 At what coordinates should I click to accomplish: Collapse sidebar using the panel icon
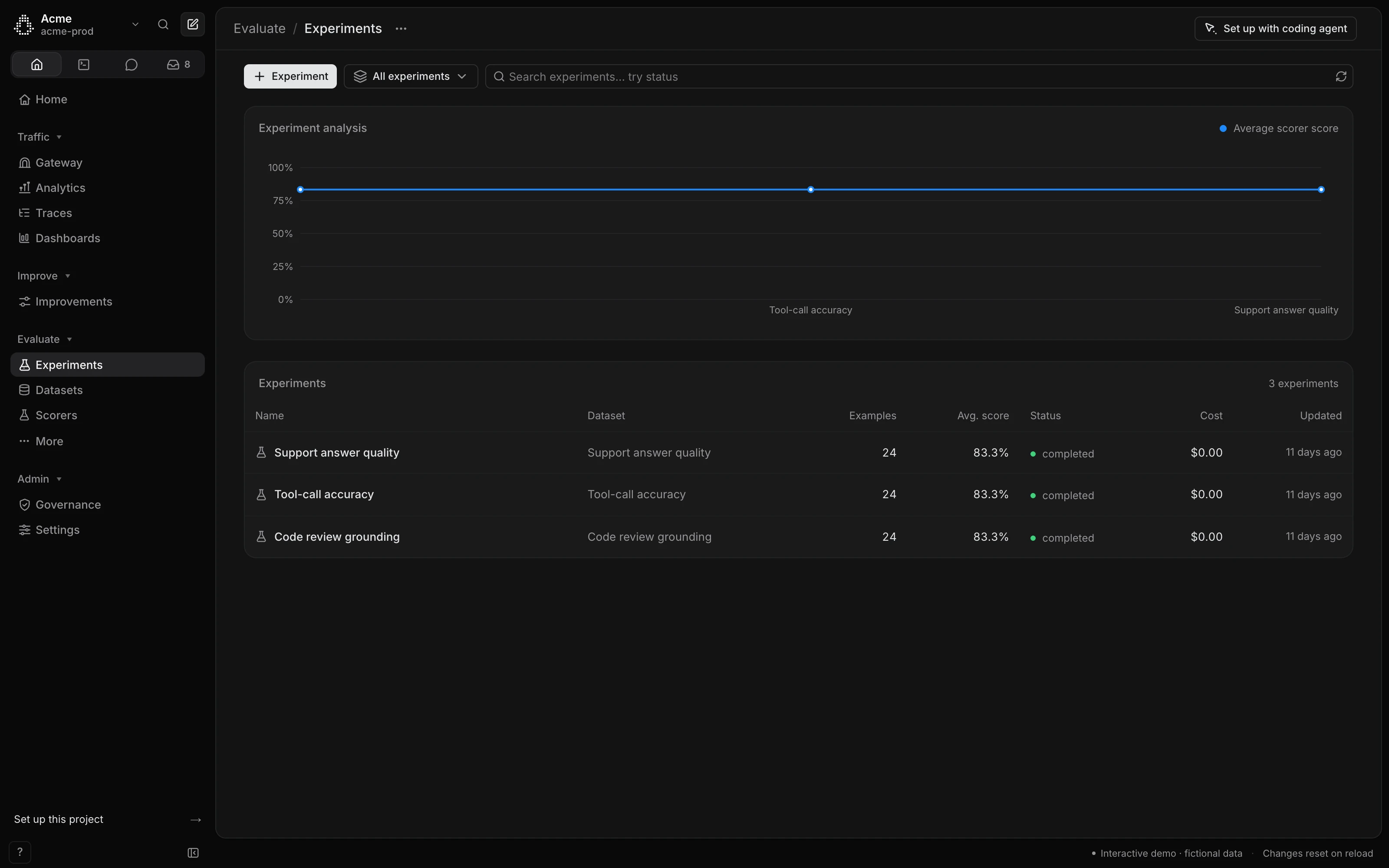pos(194,852)
